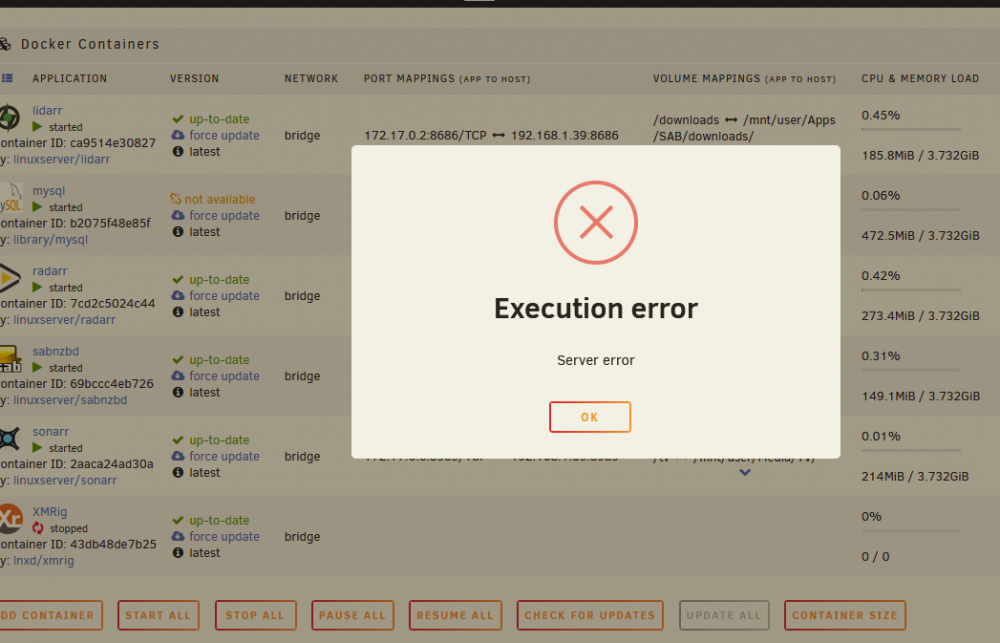Click the XMRig container icon
The image size is (1000, 643).
11,519
